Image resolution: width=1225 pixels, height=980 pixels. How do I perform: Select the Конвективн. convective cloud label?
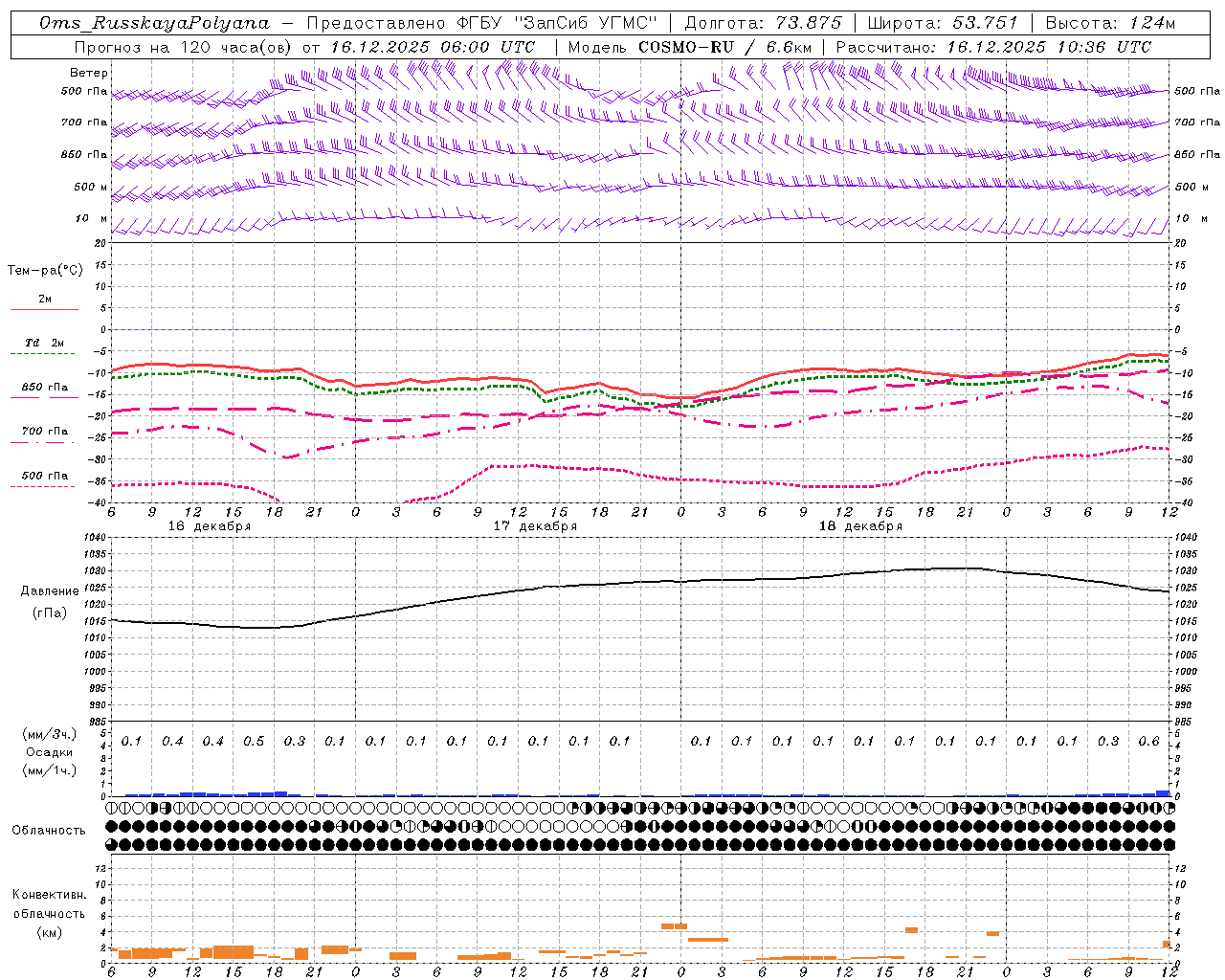pos(49,895)
